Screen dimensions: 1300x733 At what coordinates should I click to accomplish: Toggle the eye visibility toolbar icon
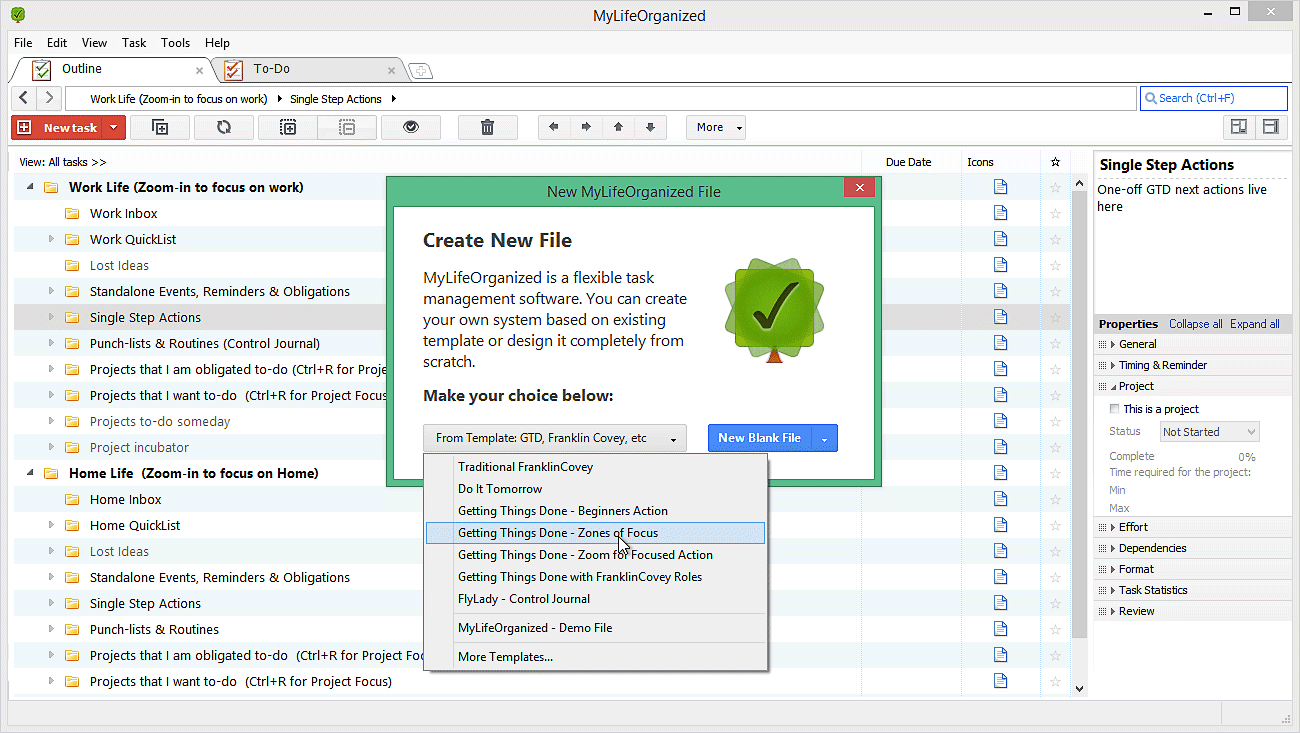coord(411,127)
